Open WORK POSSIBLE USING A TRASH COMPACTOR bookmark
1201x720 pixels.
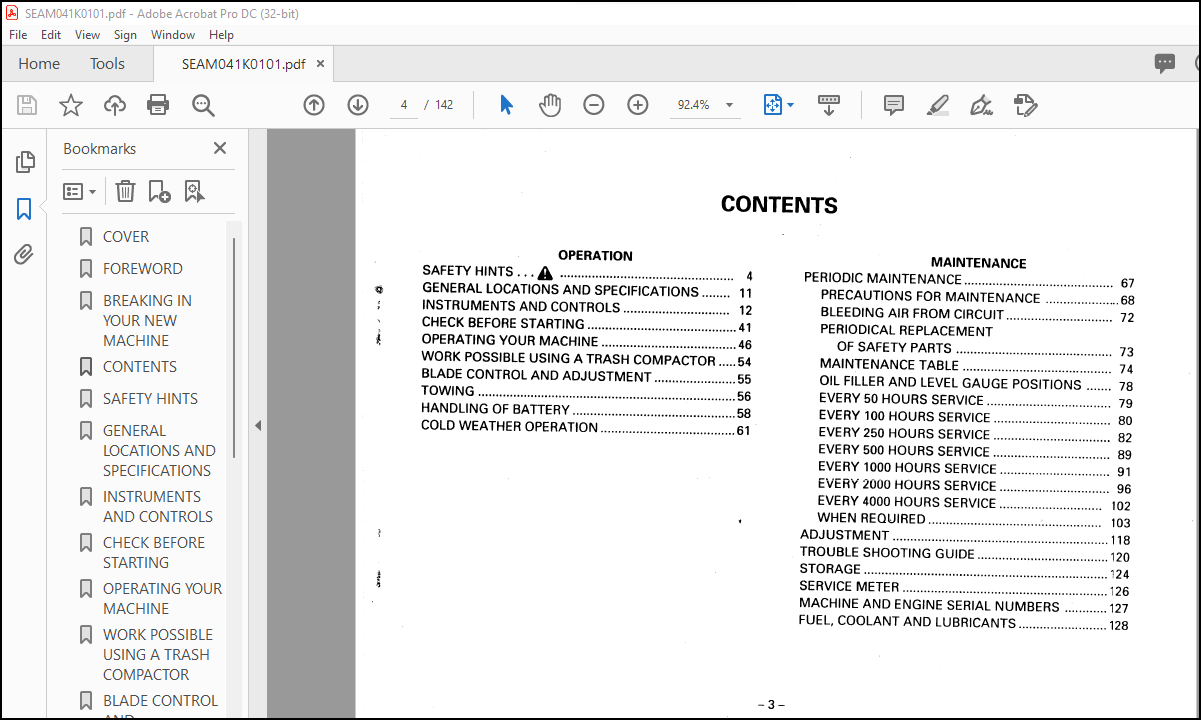pos(158,655)
